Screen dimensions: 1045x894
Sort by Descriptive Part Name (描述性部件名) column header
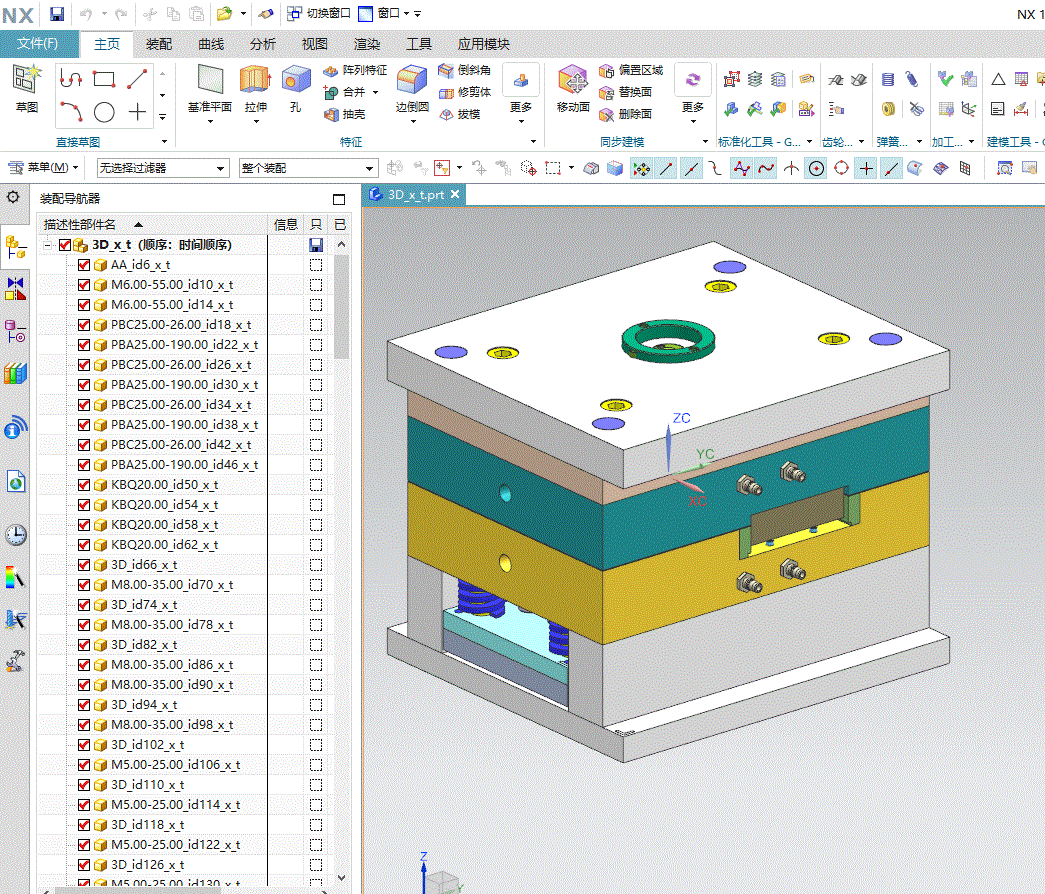pyautogui.click(x=152, y=225)
